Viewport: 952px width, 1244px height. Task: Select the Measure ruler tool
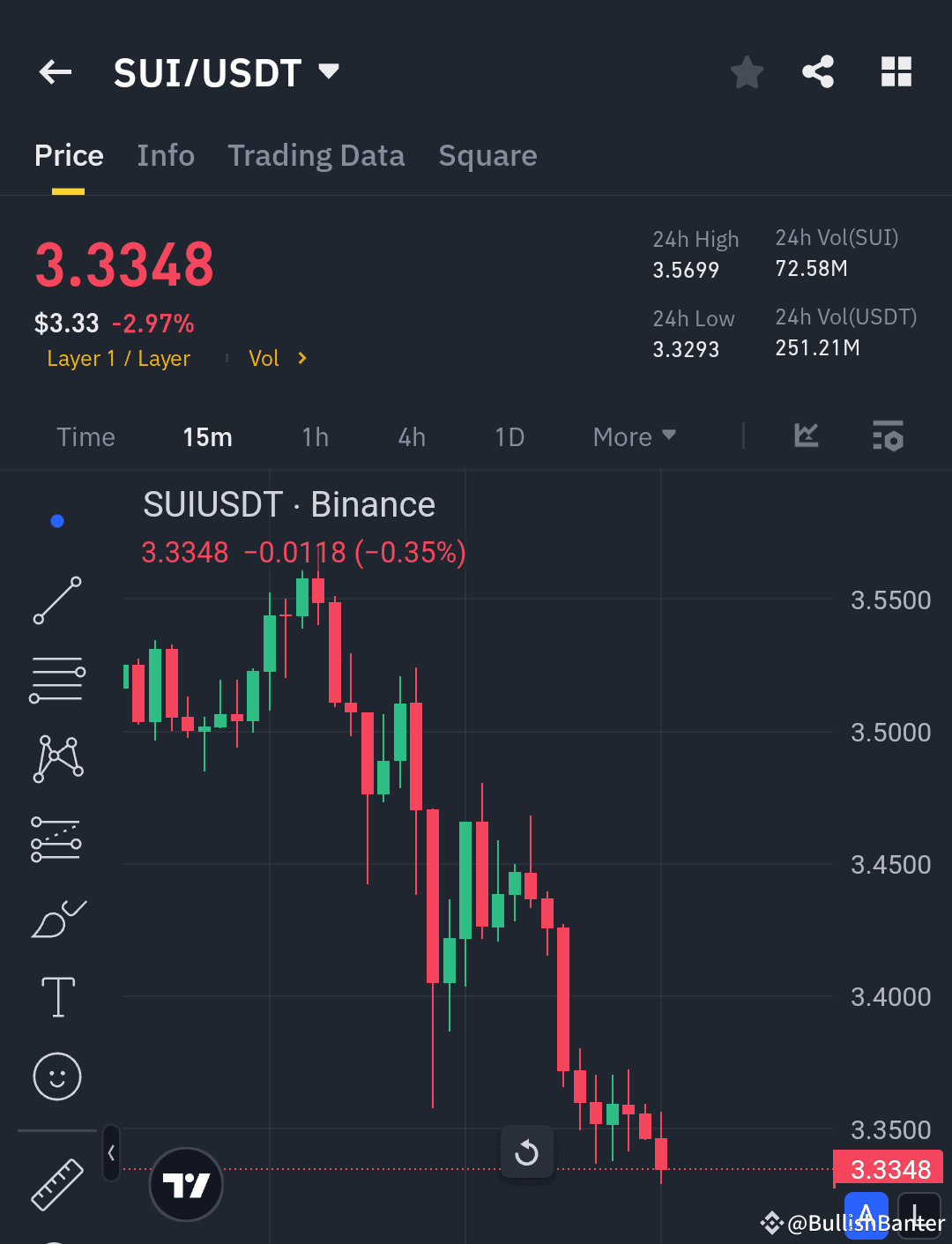[x=56, y=1185]
